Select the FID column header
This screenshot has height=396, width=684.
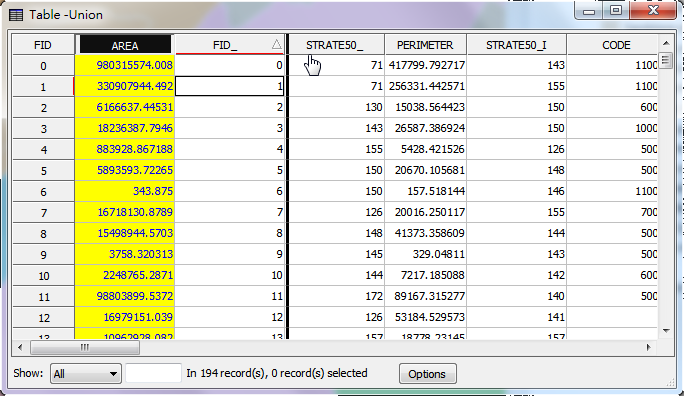(x=43, y=45)
